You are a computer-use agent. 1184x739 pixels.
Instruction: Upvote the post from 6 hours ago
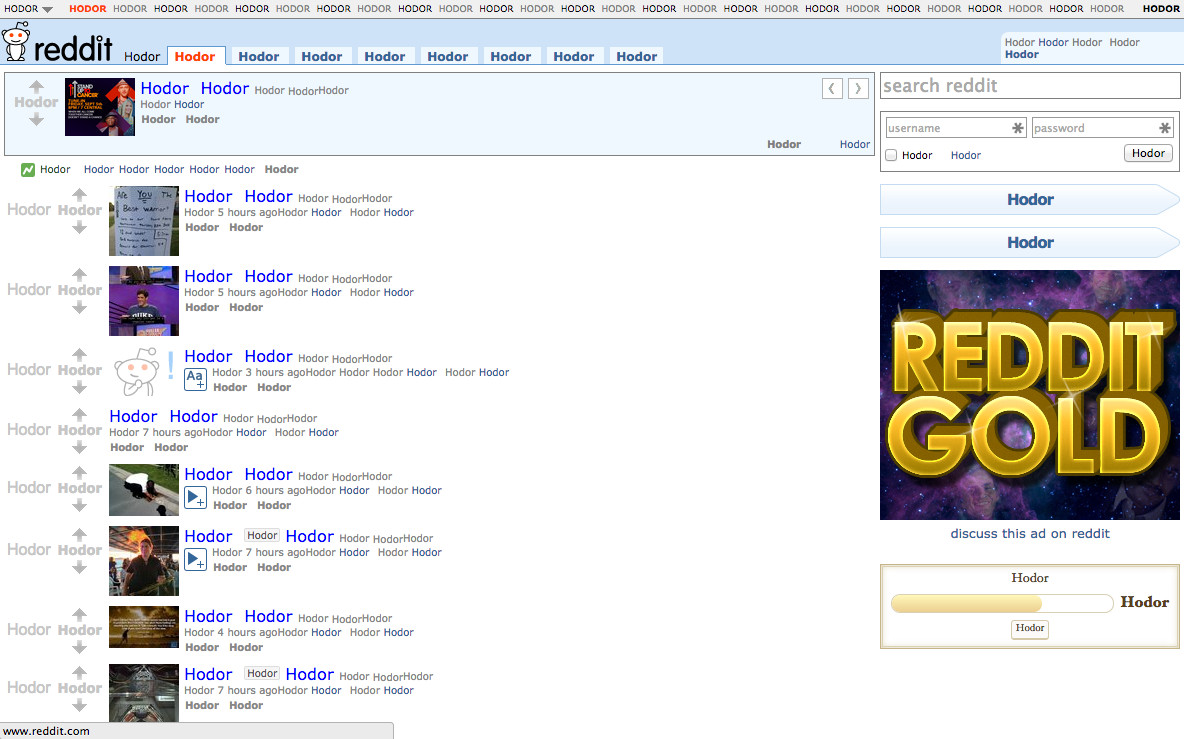79,472
